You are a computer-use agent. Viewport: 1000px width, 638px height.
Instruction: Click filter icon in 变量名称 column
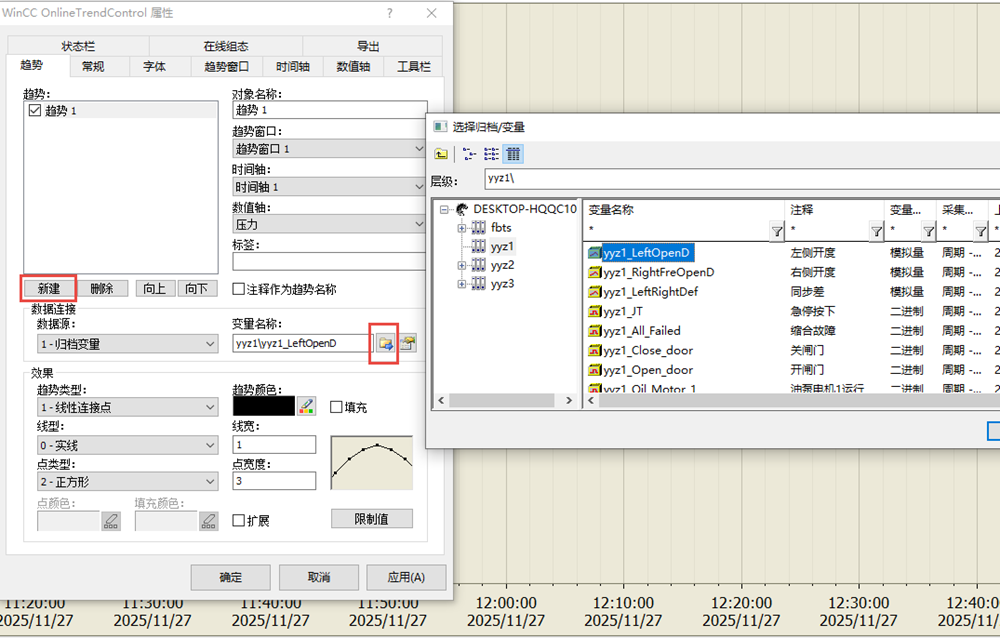pyautogui.click(x=776, y=231)
